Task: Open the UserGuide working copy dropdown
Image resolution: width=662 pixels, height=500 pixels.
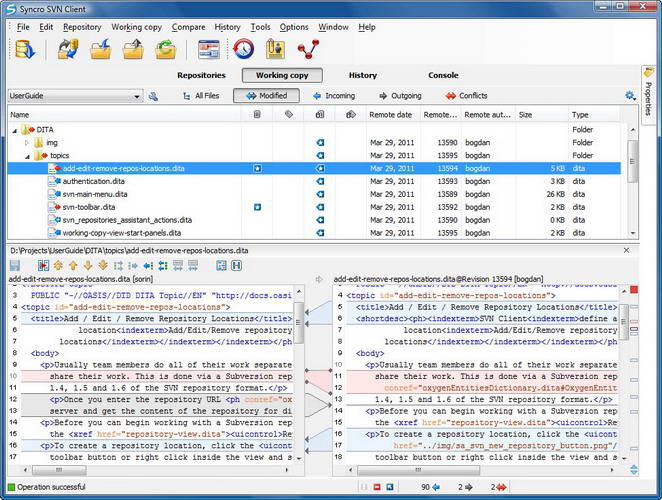Action: (136, 96)
